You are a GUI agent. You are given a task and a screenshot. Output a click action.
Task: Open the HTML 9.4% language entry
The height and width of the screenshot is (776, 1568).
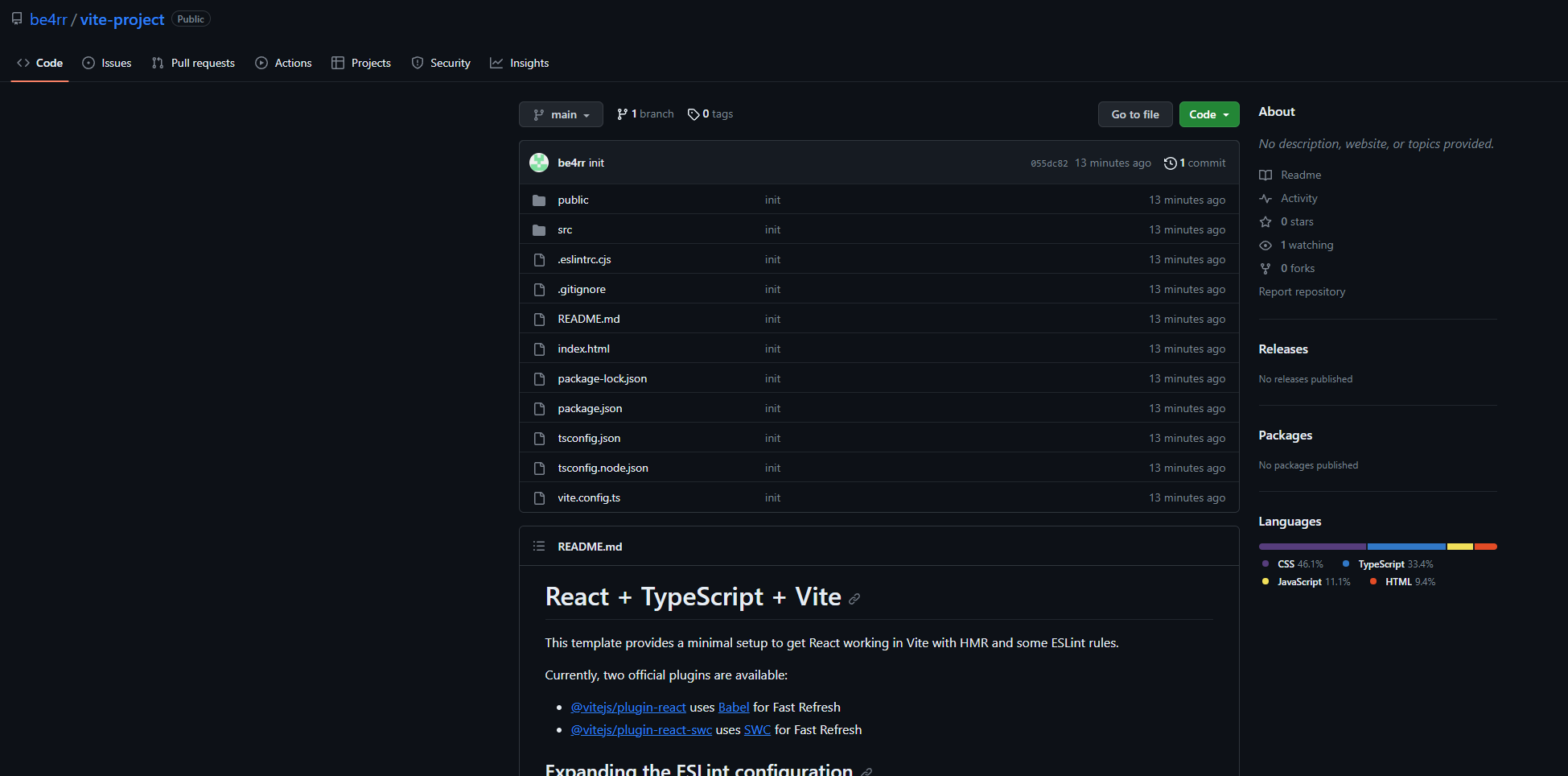tap(1402, 582)
